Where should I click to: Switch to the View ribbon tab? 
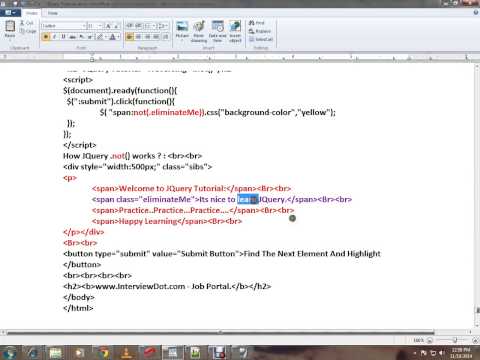point(53,13)
